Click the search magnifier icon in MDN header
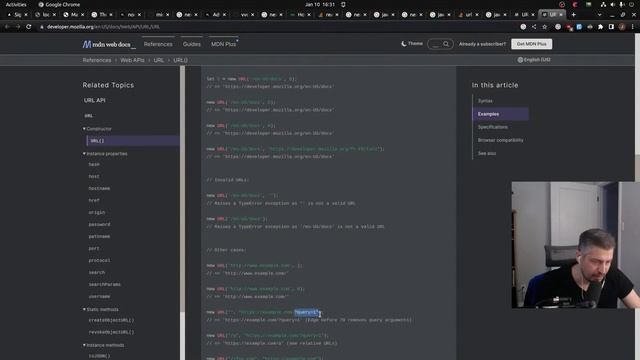The height and width of the screenshot is (360, 640). 446,44
